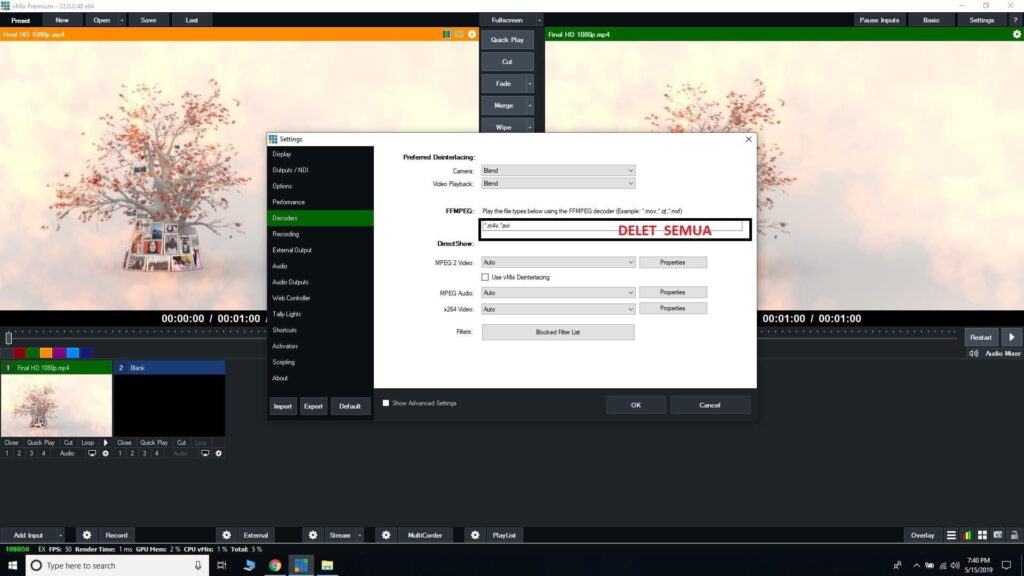Viewport: 1024px width, 576px height.
Task: Switch to list view icon near Overlay
Action: click(951, 535)
